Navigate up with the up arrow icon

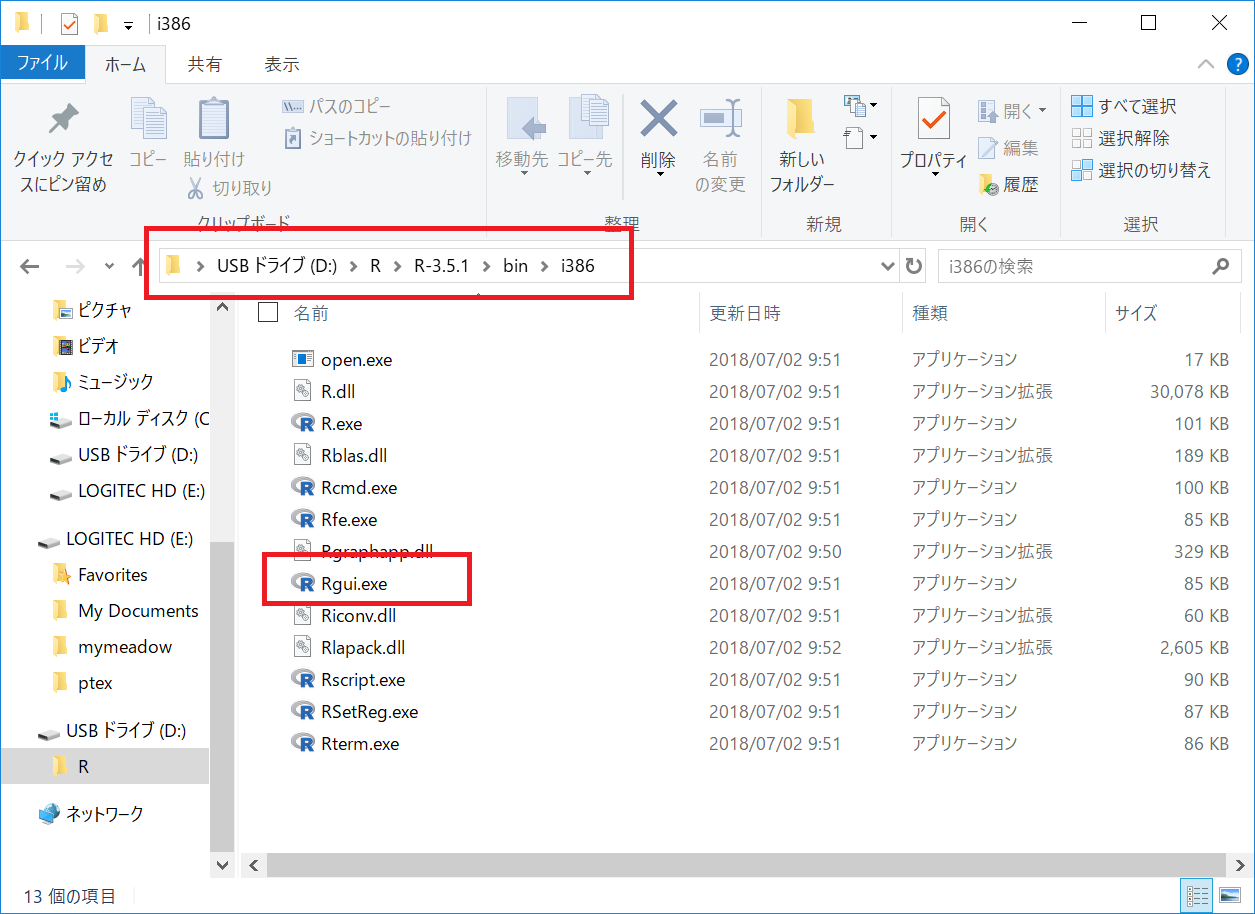pyautogui.click(x=139, y=266)
